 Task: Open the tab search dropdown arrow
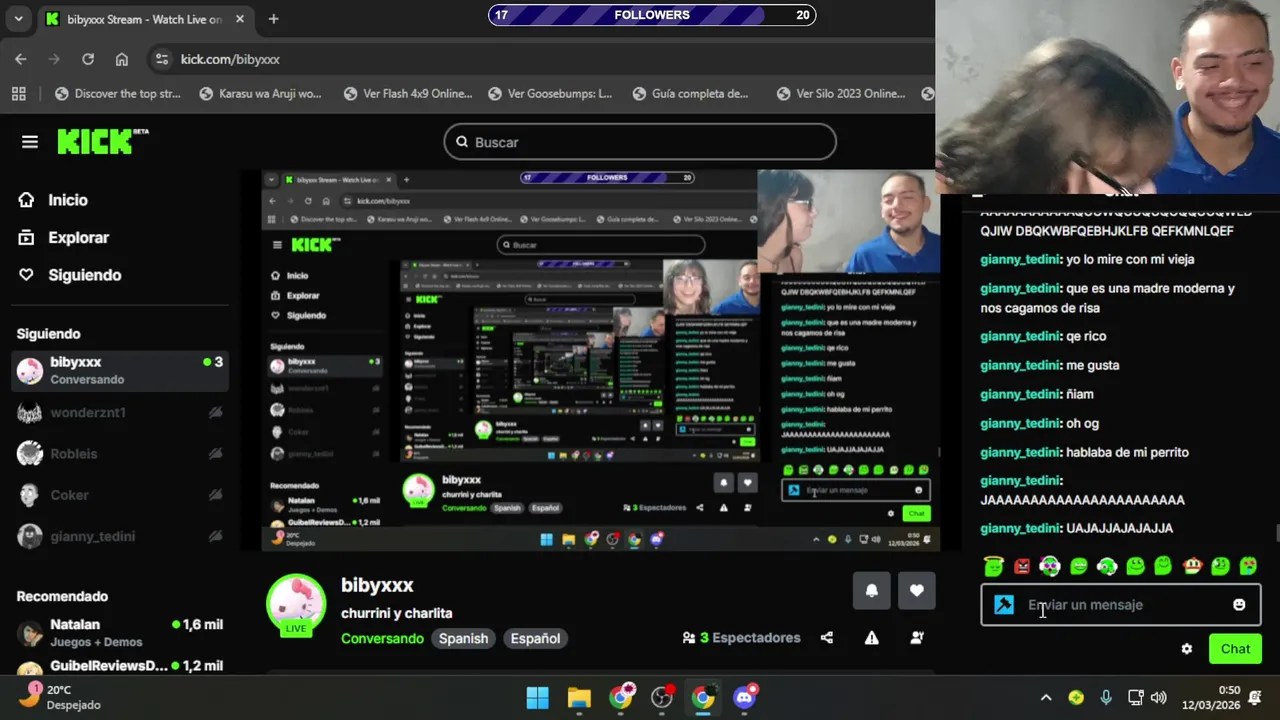click(x=18, y=19)
